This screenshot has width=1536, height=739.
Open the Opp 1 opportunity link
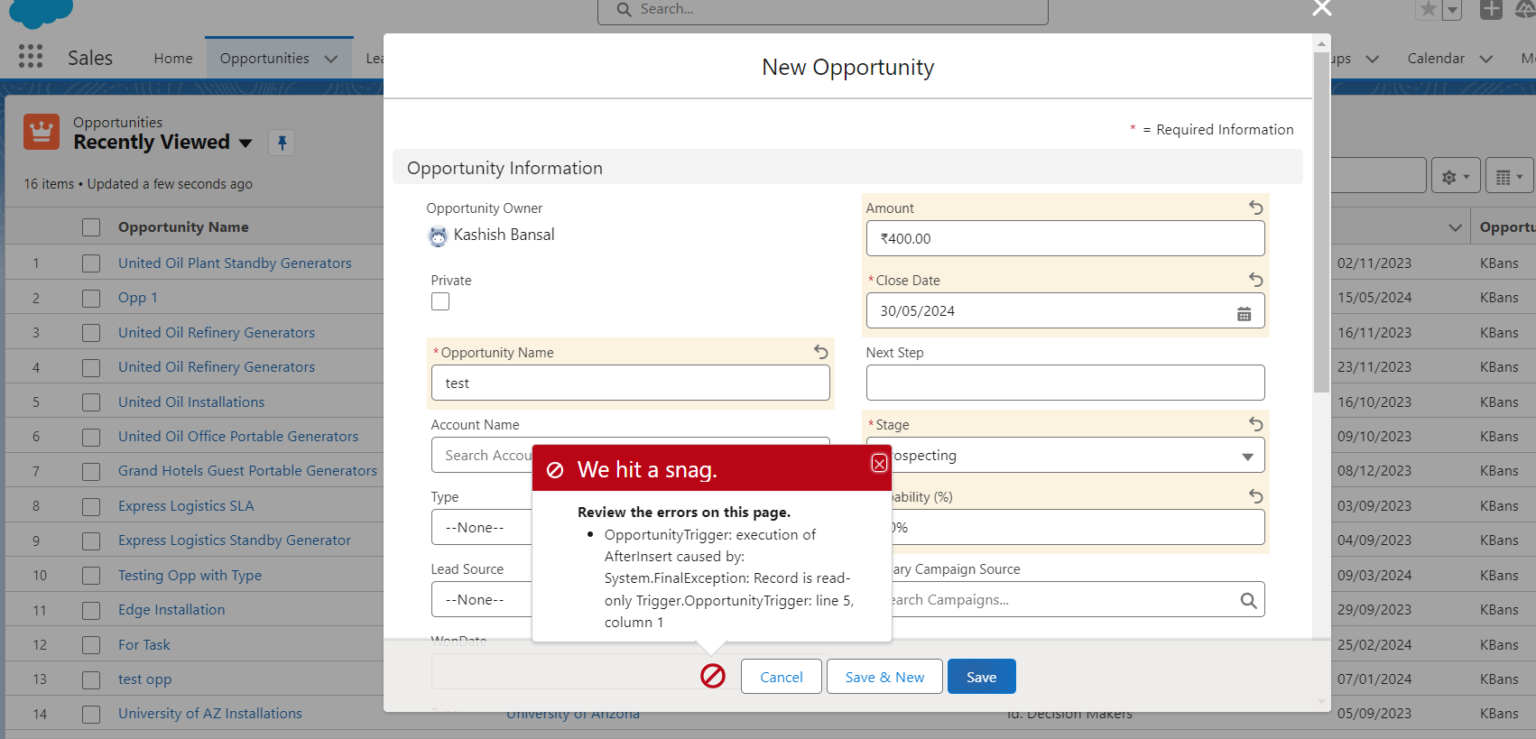[x=137, y=297]
